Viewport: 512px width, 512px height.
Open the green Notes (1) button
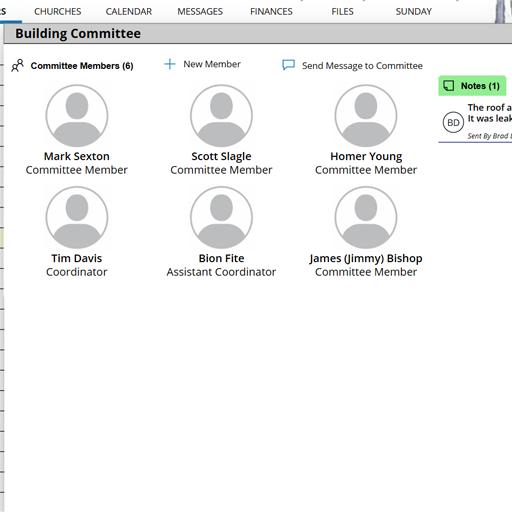click(x=472, y=86)
